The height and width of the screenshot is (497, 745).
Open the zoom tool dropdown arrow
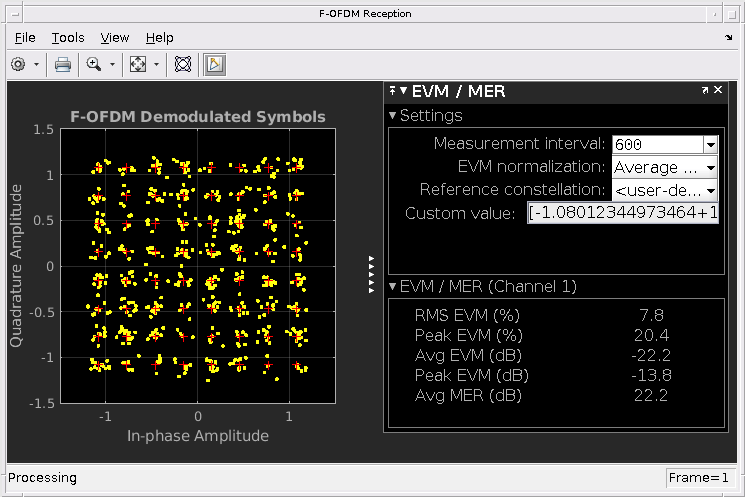coord(113,64)
